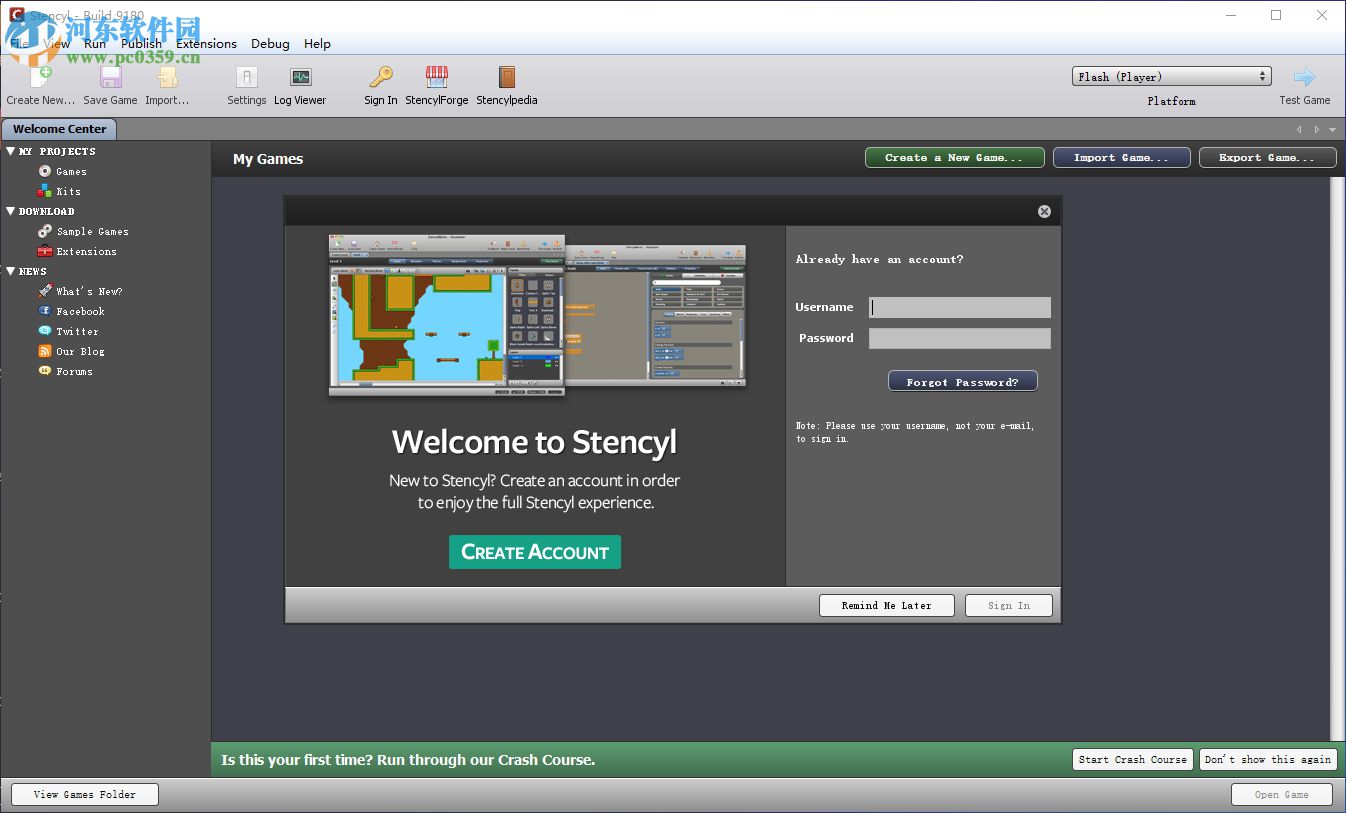Click the crash course prompt text

pyautogui.click(x=408, y=760)
